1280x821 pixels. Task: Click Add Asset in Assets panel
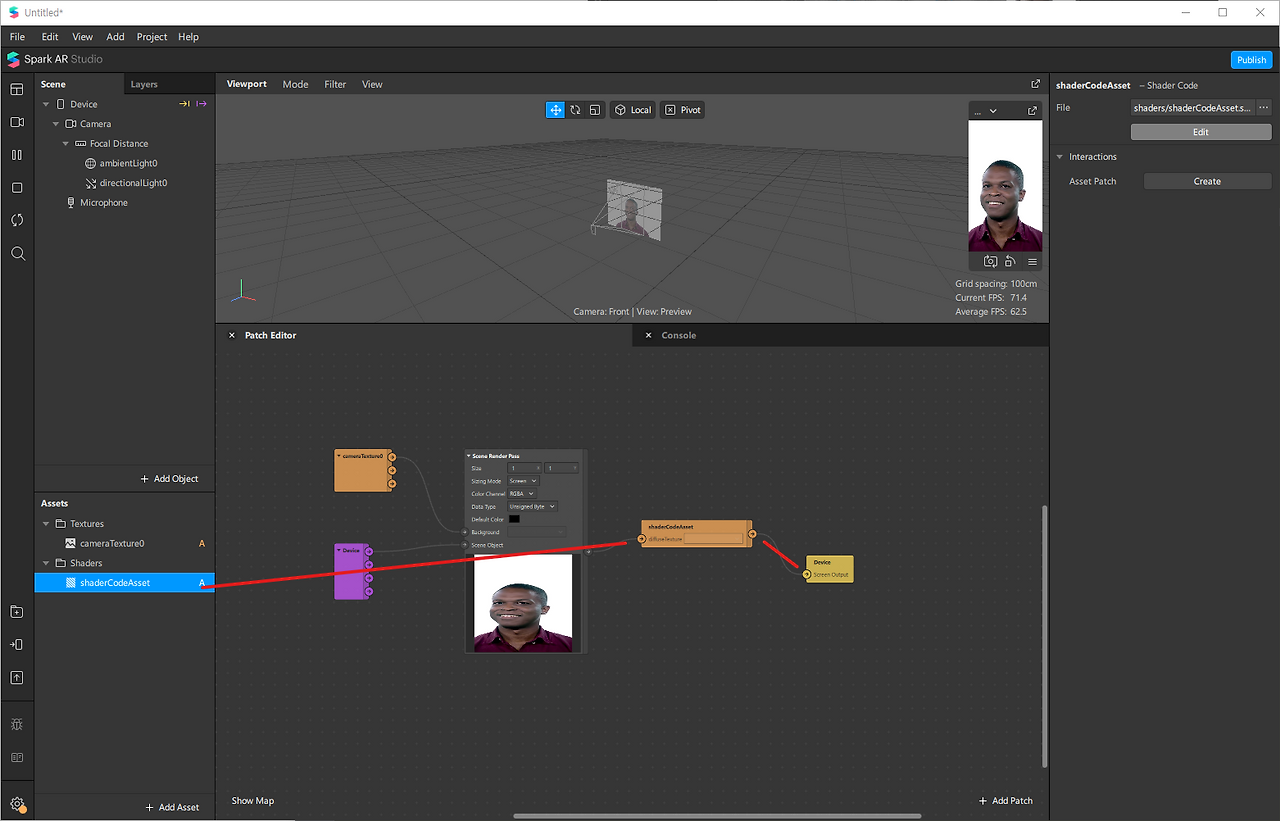[x=172, y=807]
